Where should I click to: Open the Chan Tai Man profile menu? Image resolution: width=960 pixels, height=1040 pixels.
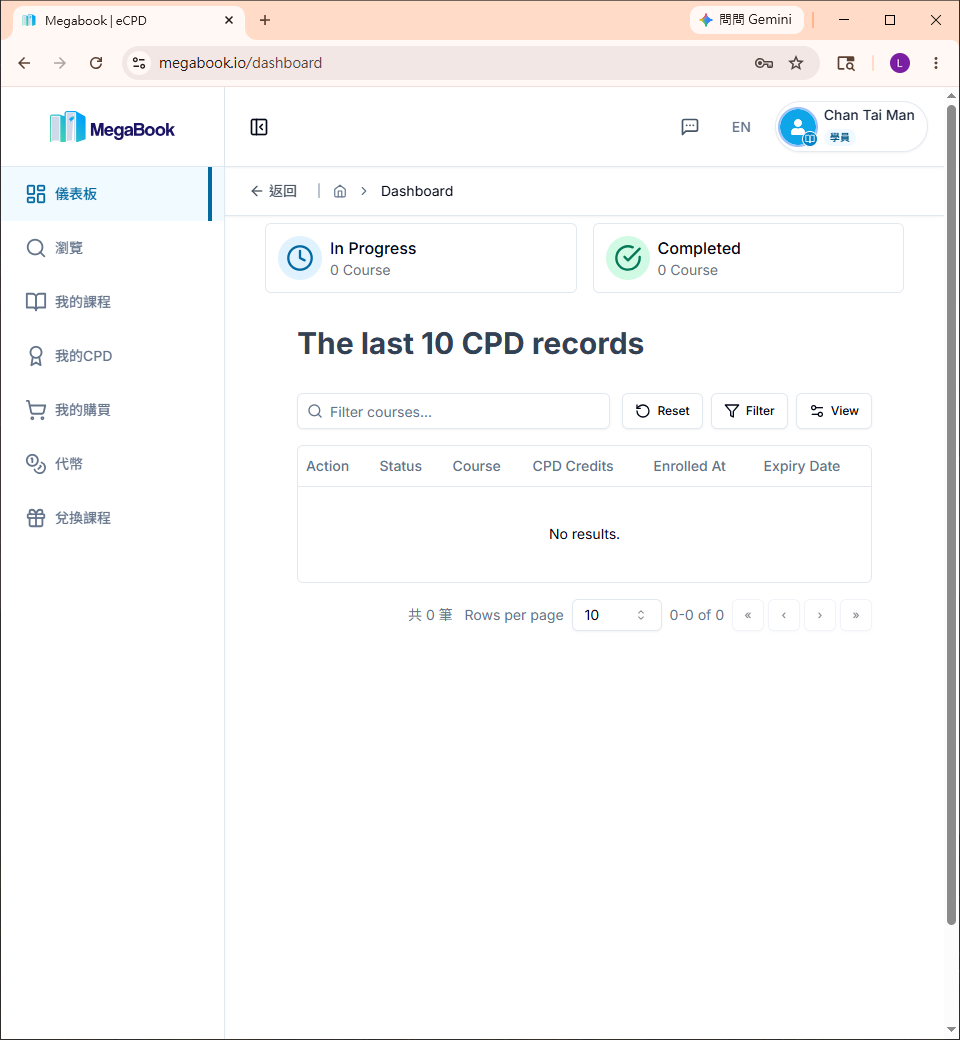pos(851,127)
